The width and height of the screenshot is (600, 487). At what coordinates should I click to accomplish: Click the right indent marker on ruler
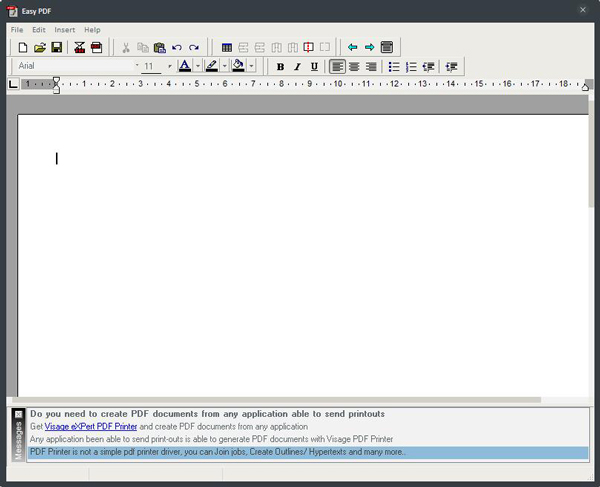[585, 87]
